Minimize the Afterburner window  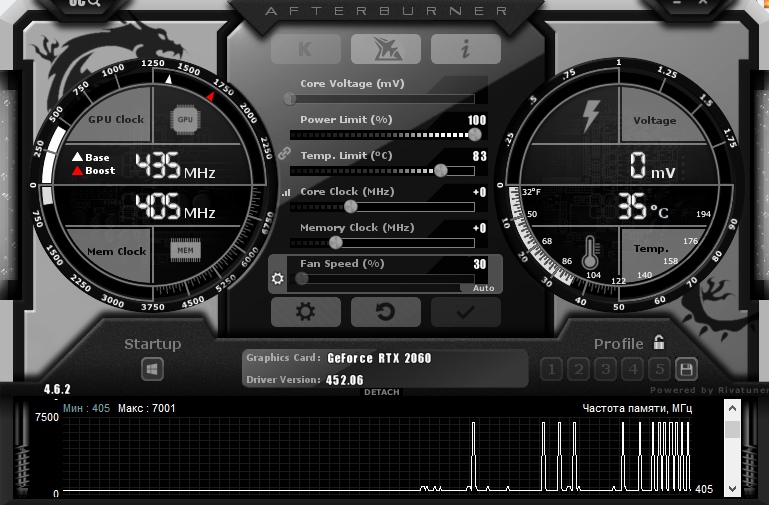(677, 2)
